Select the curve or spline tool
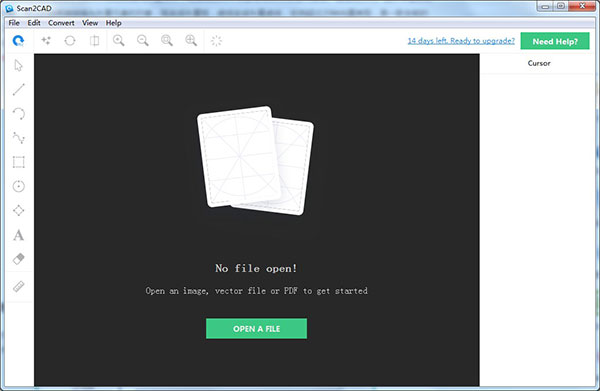Screen dimensions: 600x391 [19, 138]
